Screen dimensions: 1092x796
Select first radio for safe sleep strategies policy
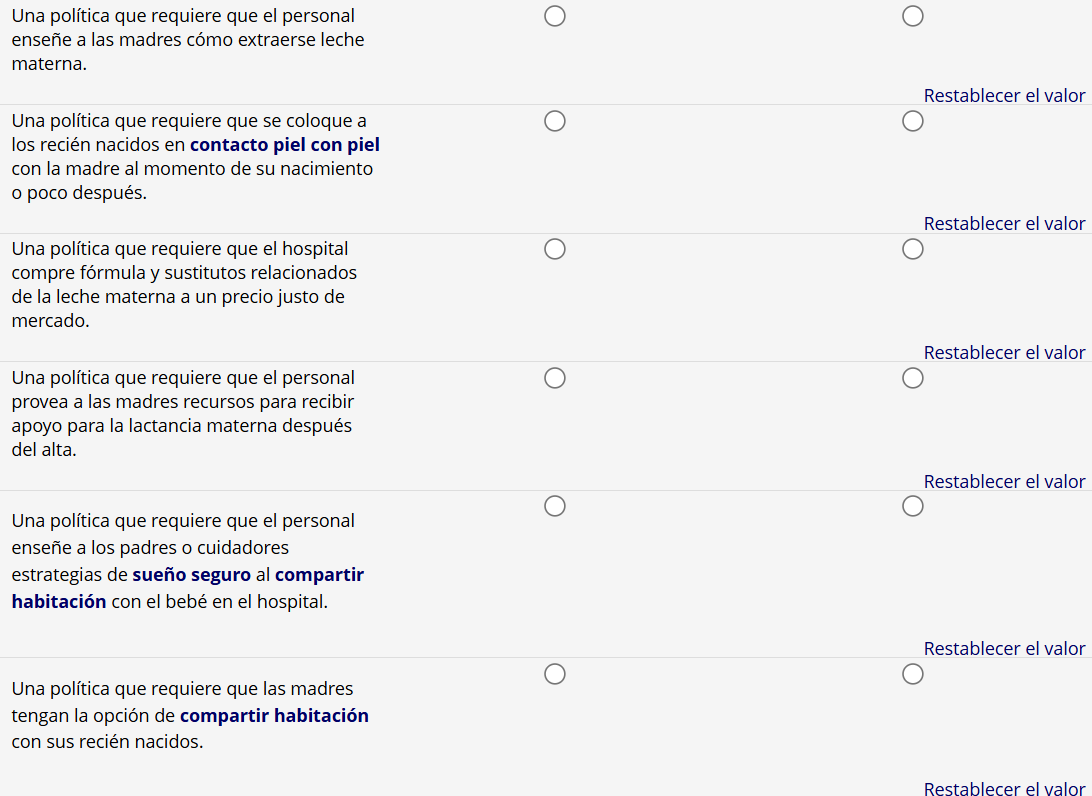tap(555, 507)
